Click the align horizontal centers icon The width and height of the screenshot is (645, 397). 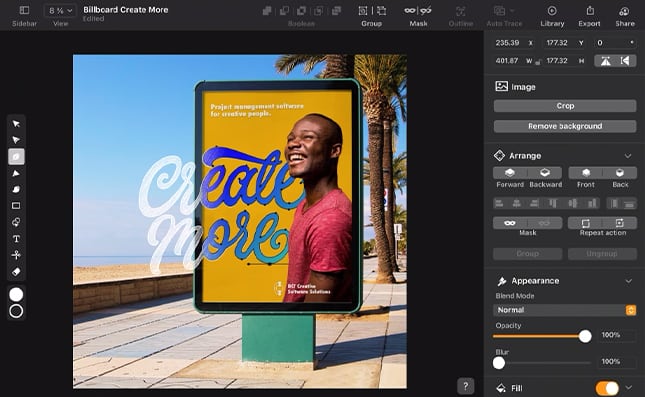(x=517, y=203)
